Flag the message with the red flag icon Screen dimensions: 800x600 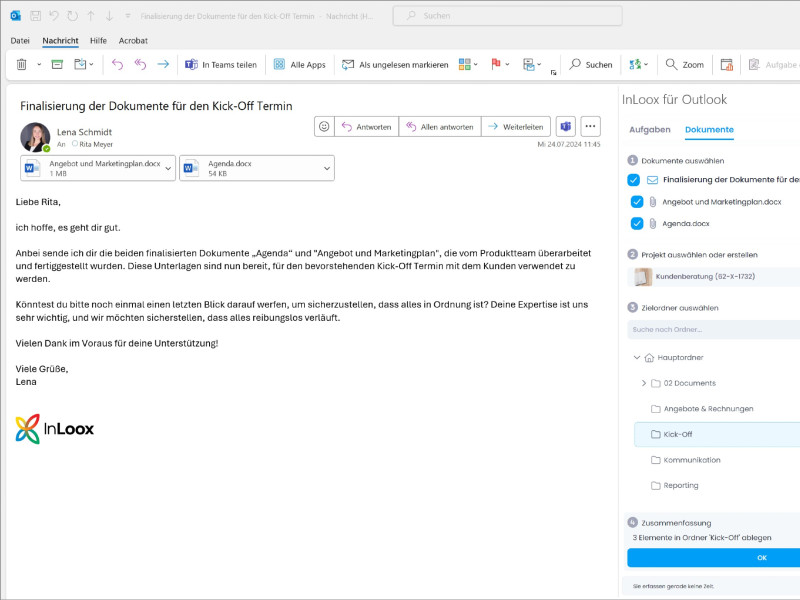click(495, 64)
